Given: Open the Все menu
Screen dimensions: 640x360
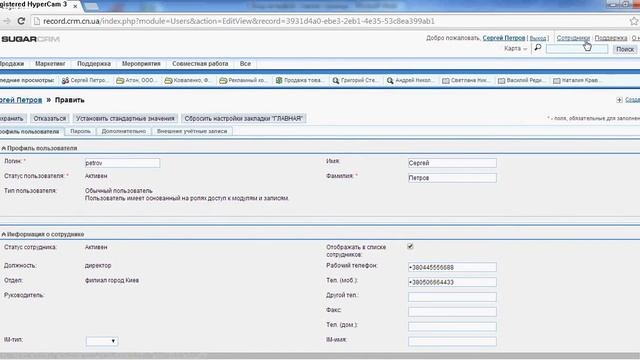Looking at the screenshot, I should pos(245,64).
